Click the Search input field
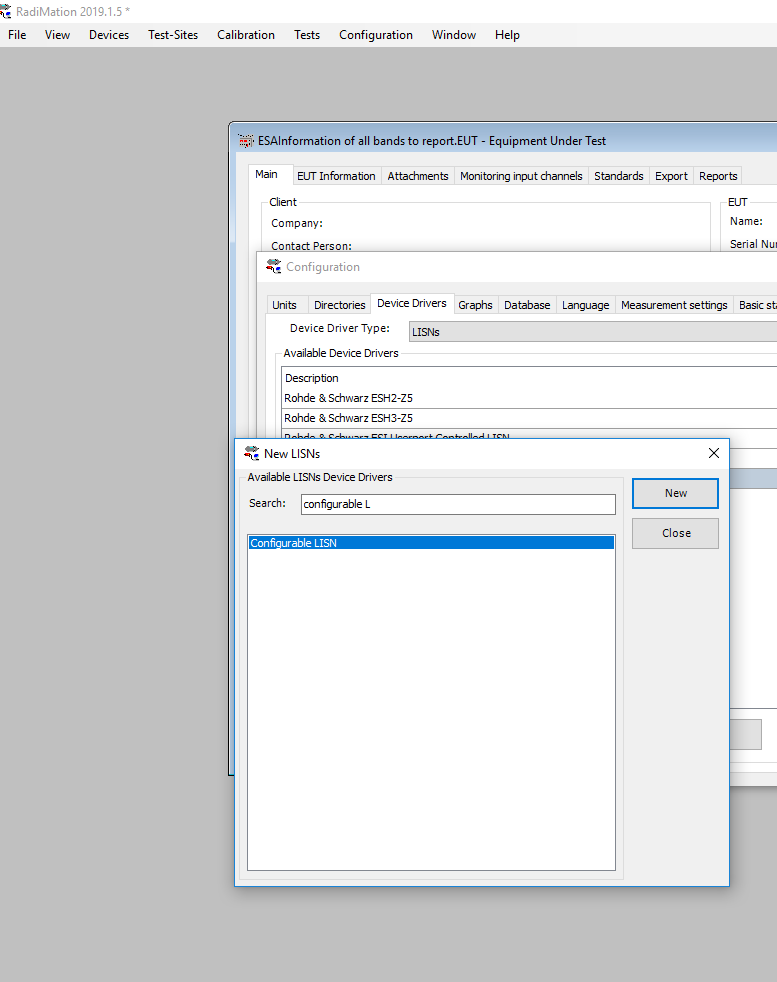The width and height of the screenshot is (777, 982). [458, 504]
